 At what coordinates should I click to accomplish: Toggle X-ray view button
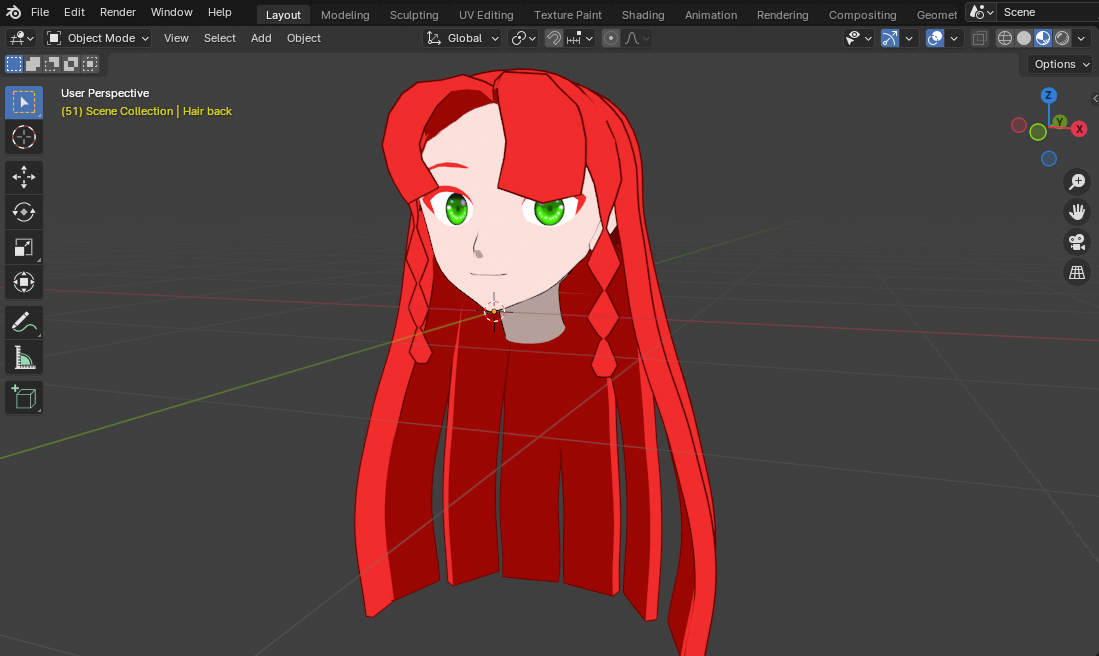click(980, 39)
